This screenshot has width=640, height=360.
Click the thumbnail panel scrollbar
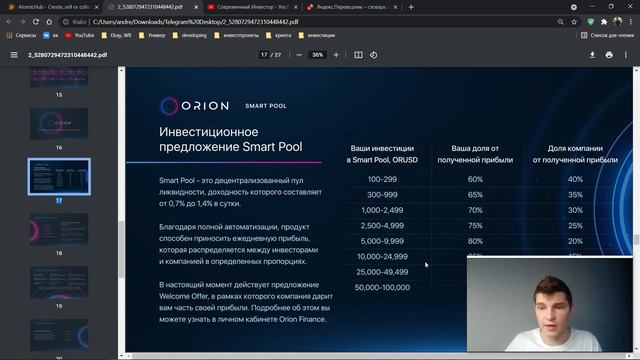pyautogui.click(x=121, y=249)
